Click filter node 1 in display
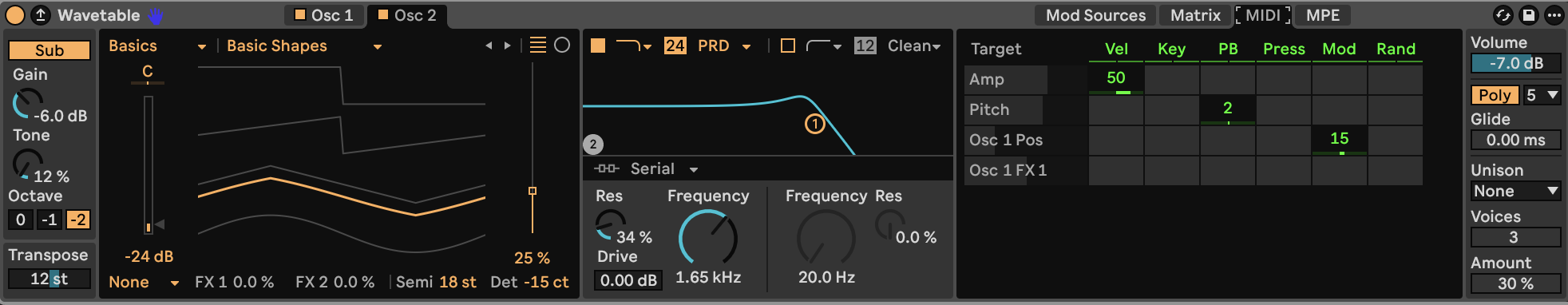The width and height of the screenshot is (1568, 305). 814,124
